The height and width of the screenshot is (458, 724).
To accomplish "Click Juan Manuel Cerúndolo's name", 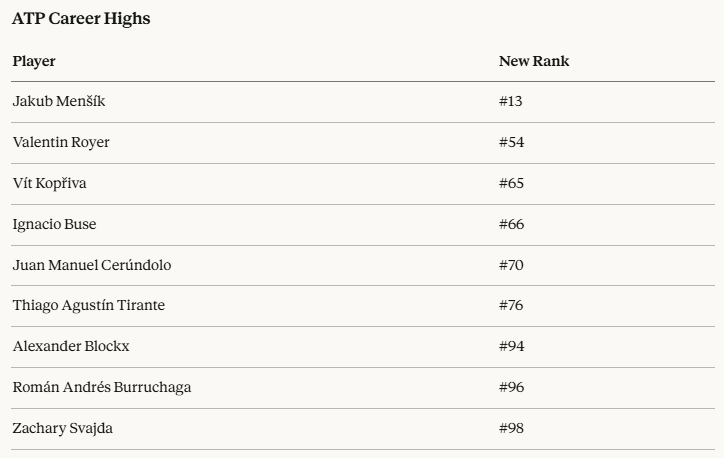I will click(92, 265).
